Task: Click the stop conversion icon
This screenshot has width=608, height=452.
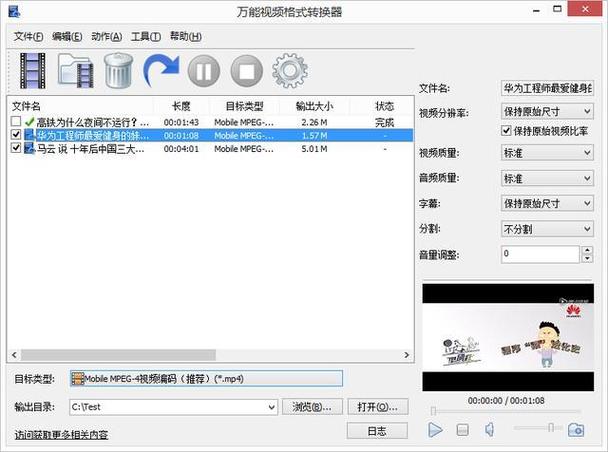Action: coord(247,71)
